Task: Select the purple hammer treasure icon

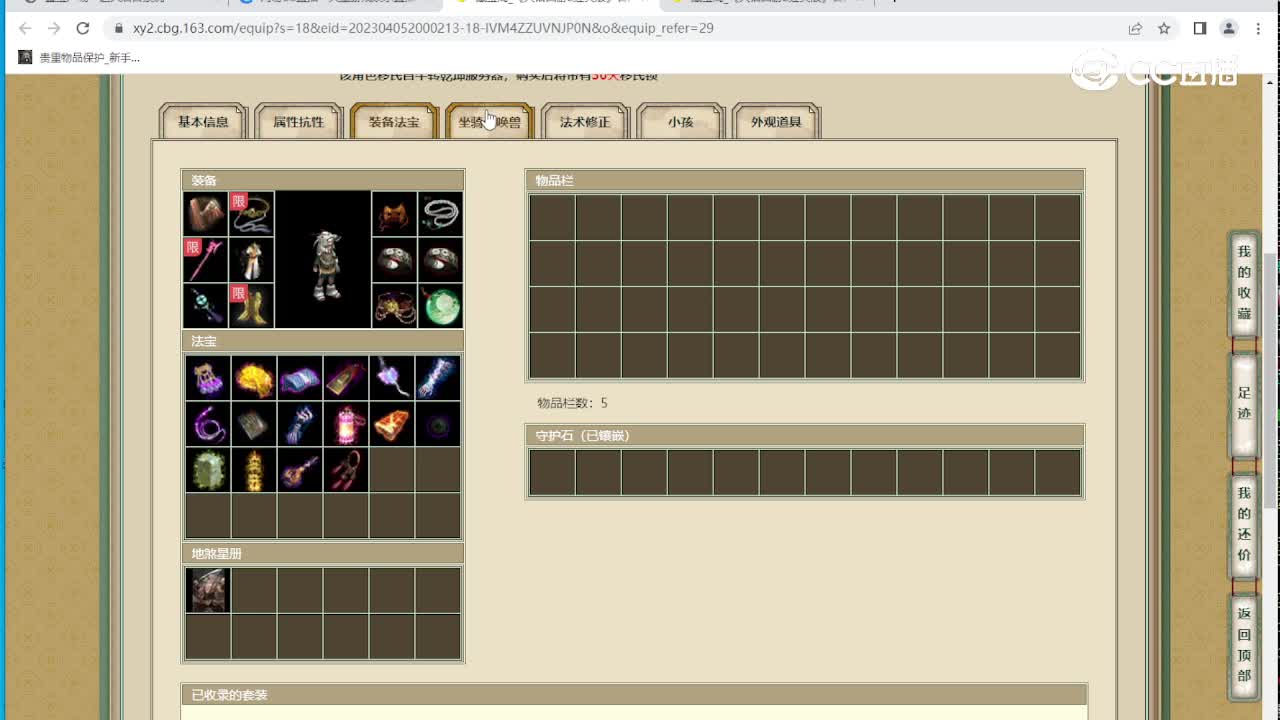Action: [x=392, y=378]
